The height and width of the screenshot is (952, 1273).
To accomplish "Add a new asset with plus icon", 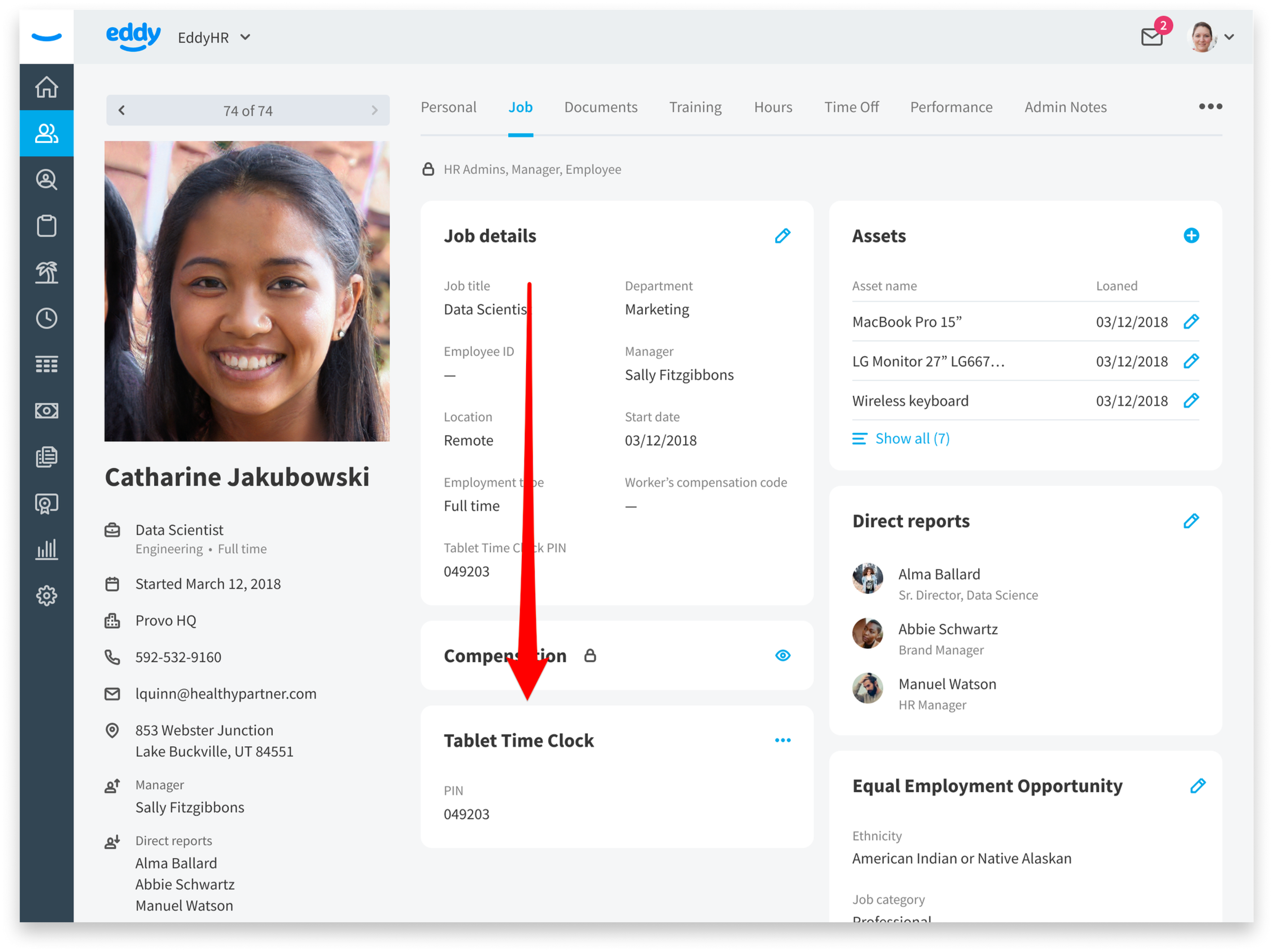I will (x=1191, y=235).
